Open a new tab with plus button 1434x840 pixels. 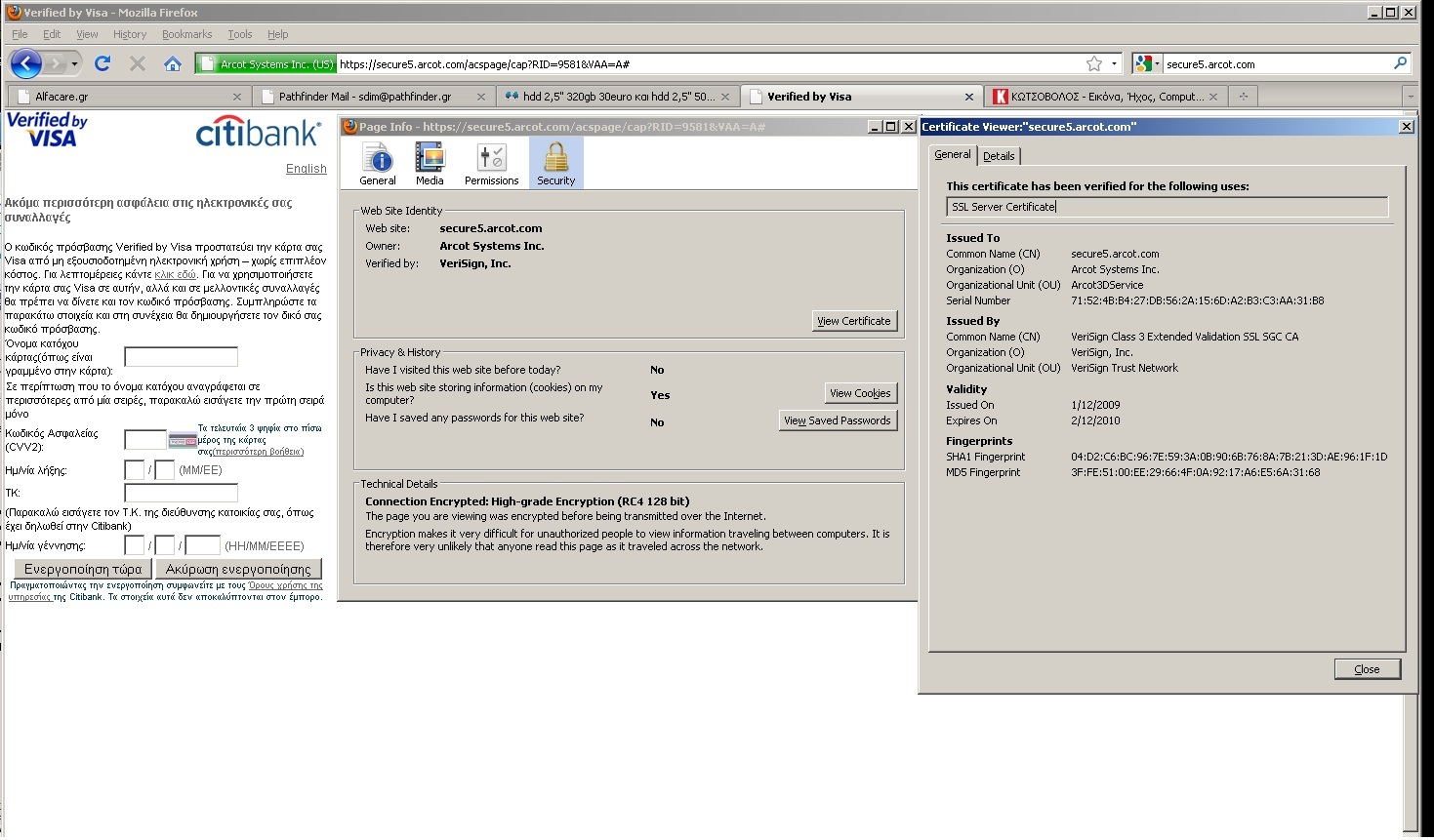click(x=1243, y=97)
